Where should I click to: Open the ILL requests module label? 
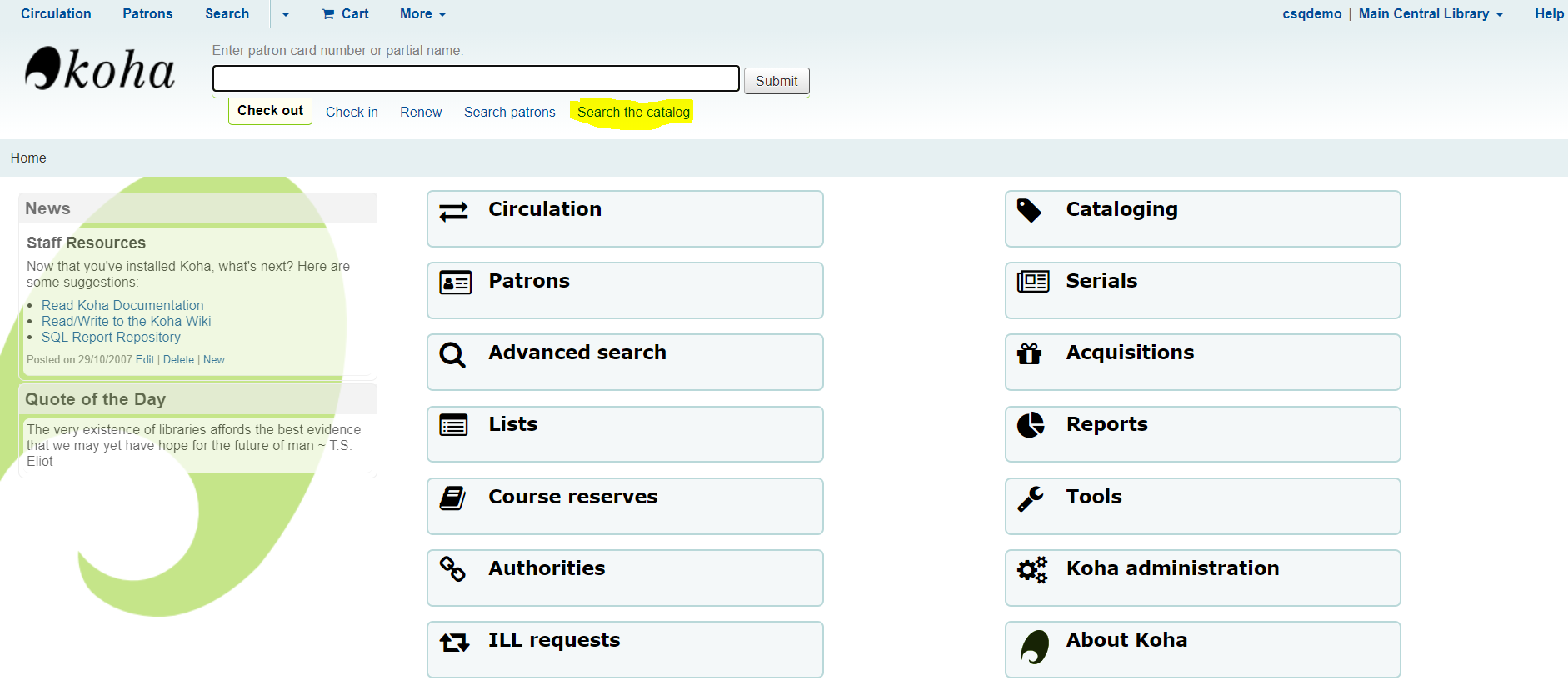click(554, 640)
